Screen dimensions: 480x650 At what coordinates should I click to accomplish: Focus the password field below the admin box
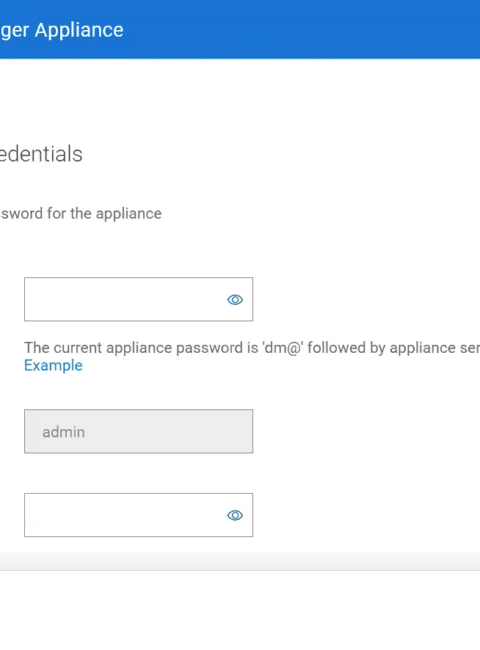pyautogui.click(x=138, y=515)
